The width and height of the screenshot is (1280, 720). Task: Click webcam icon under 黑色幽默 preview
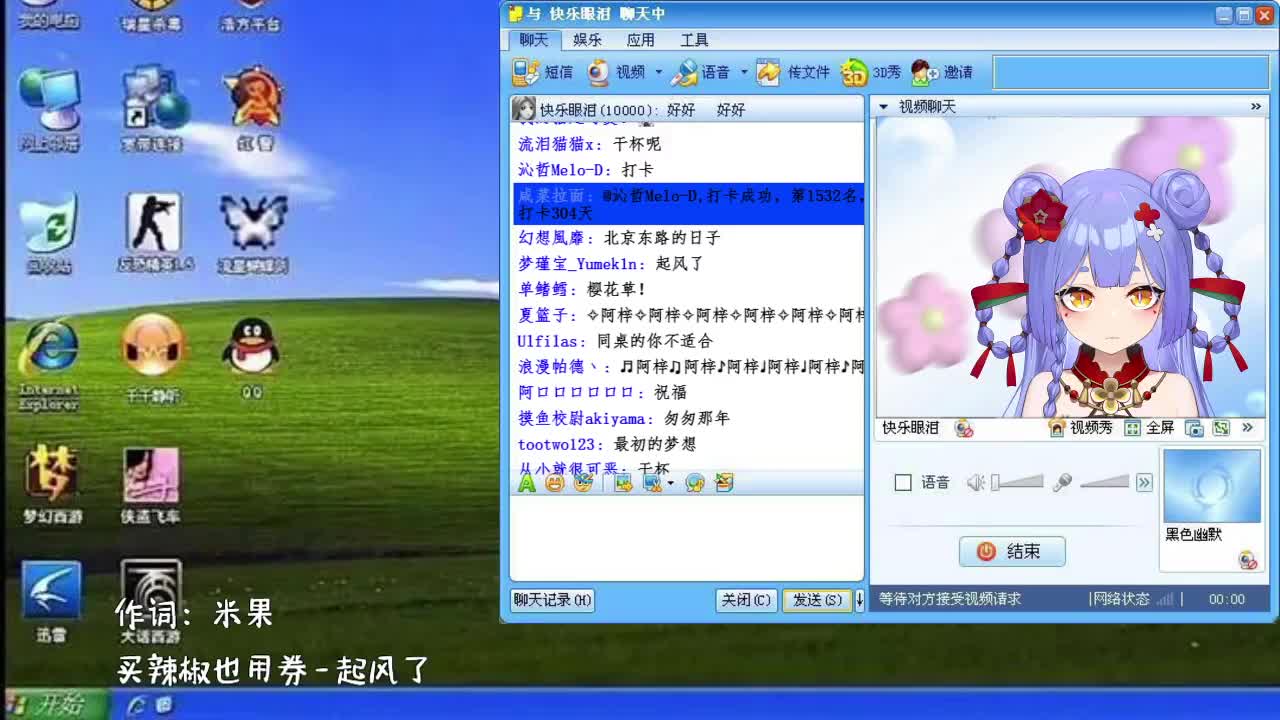pyautogui.click(x=1248, y=560)
